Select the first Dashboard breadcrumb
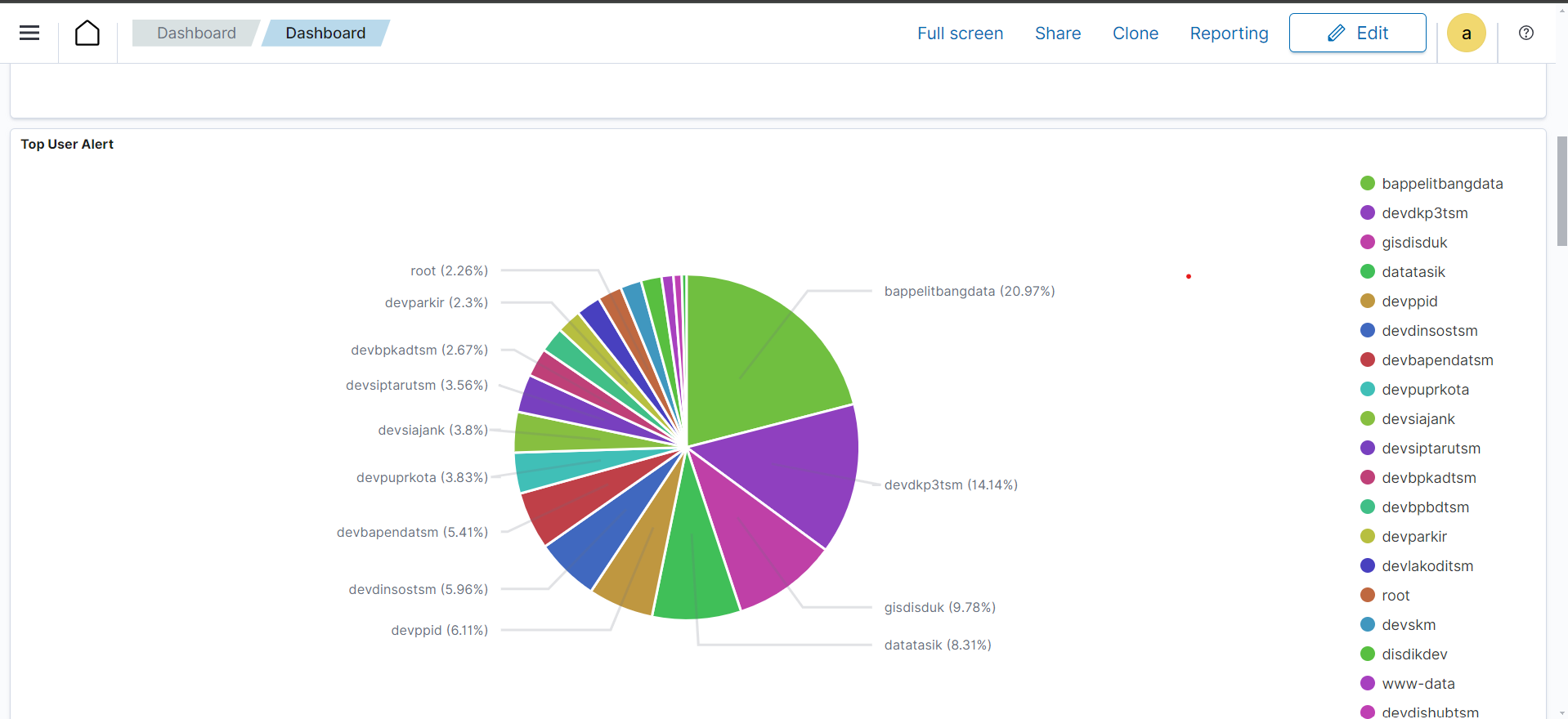This screenshot has height=719, width=1568. point(196,33)
